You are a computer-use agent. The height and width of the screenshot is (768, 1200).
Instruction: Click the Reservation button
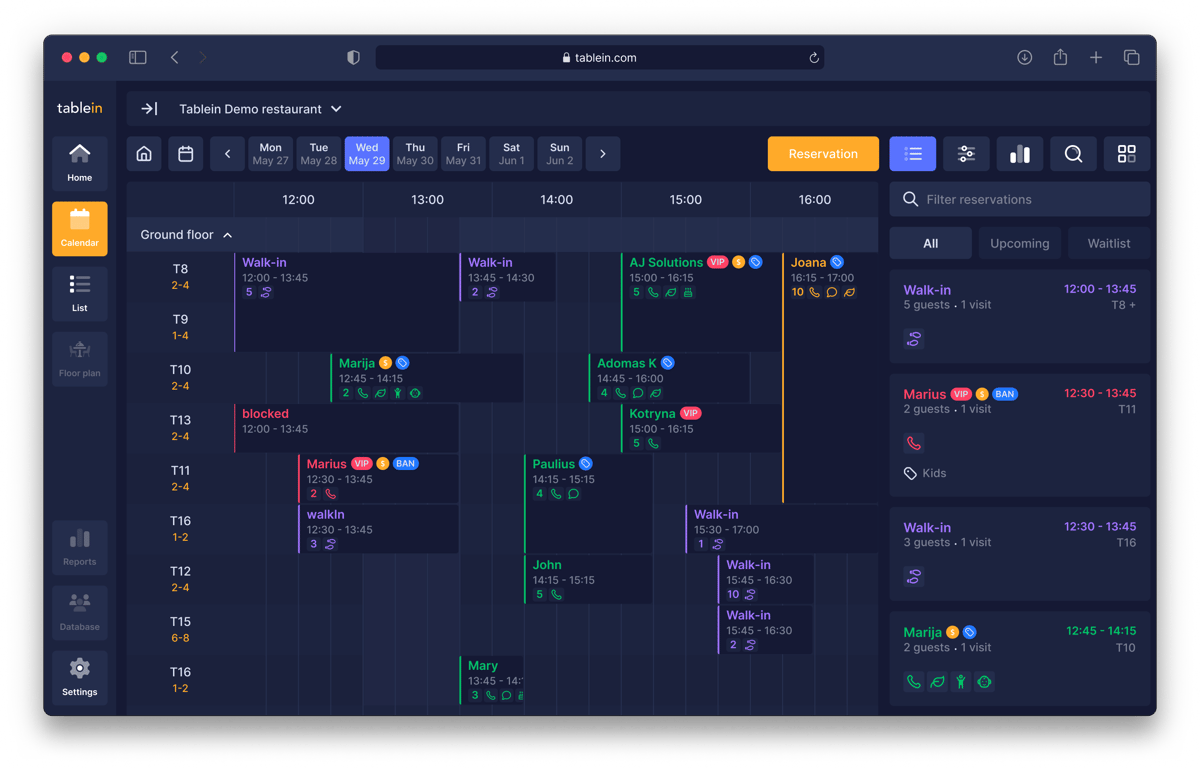coord(823,154)
